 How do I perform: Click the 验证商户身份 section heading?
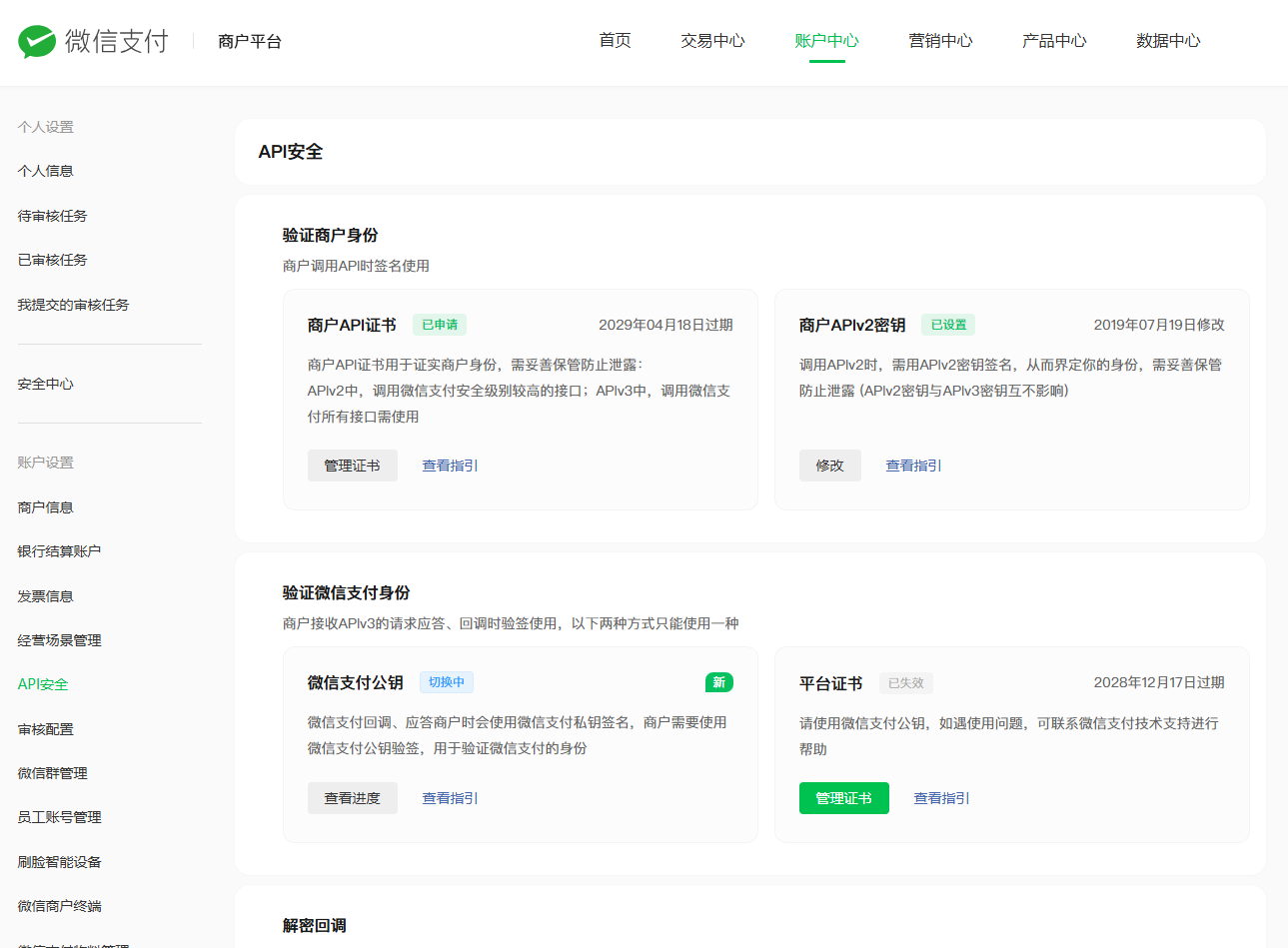pyautogui.click(x=331, y=235)
